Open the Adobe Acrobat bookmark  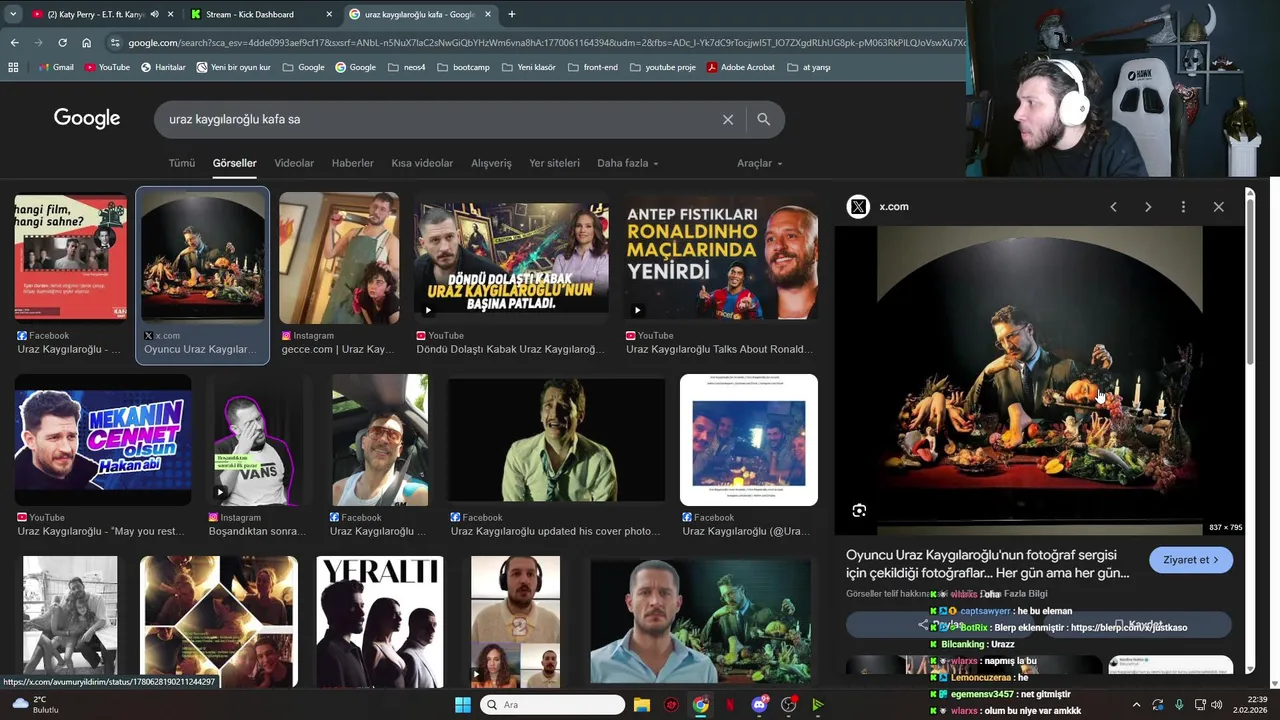740,67
